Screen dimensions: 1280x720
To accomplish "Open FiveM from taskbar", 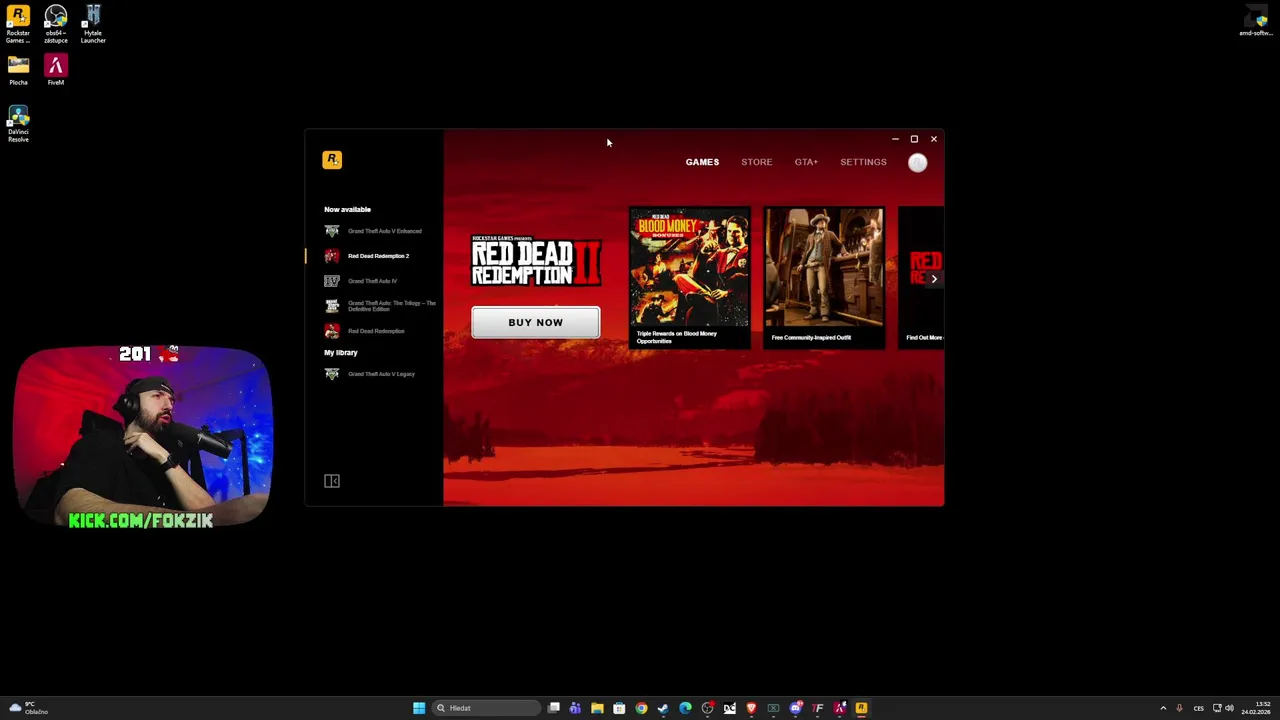I will (839, 708).
